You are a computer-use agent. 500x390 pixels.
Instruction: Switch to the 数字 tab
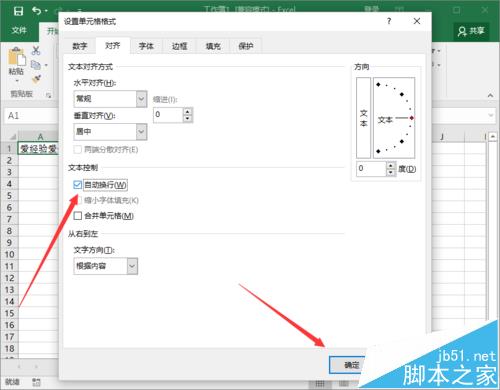pos(80,46)
